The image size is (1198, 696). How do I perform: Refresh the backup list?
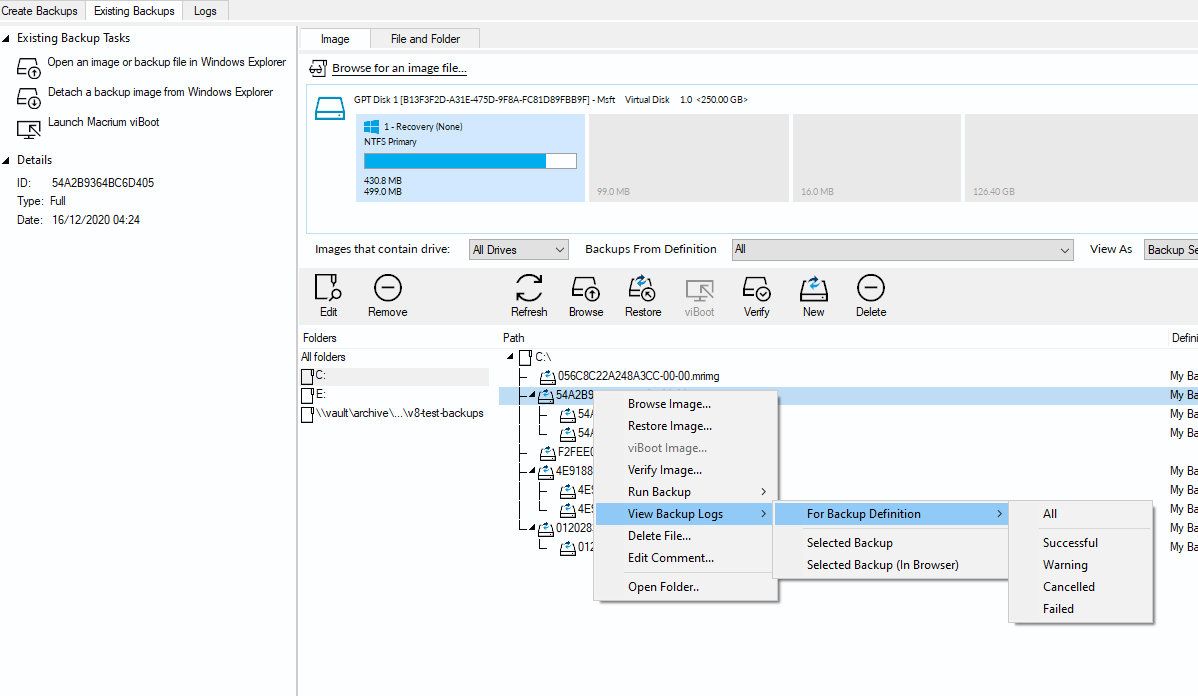click(529, 289)
